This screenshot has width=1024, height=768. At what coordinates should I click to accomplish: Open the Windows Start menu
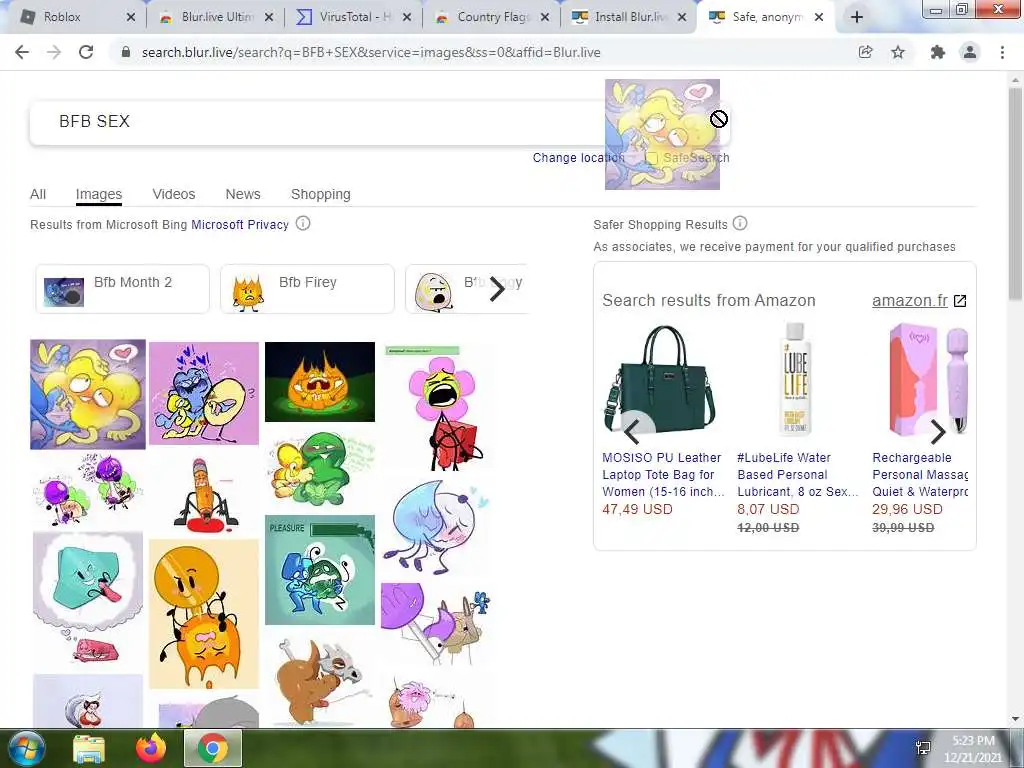[26, 748]
